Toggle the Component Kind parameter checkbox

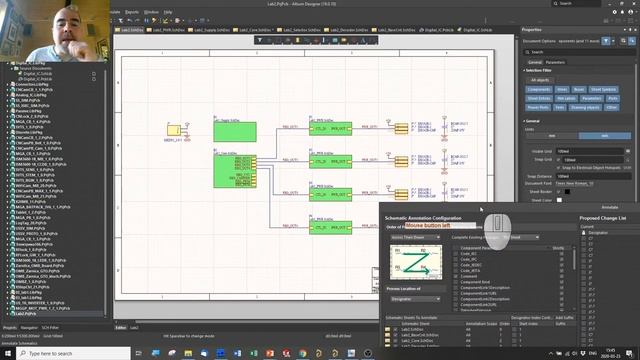click(456, 282)
